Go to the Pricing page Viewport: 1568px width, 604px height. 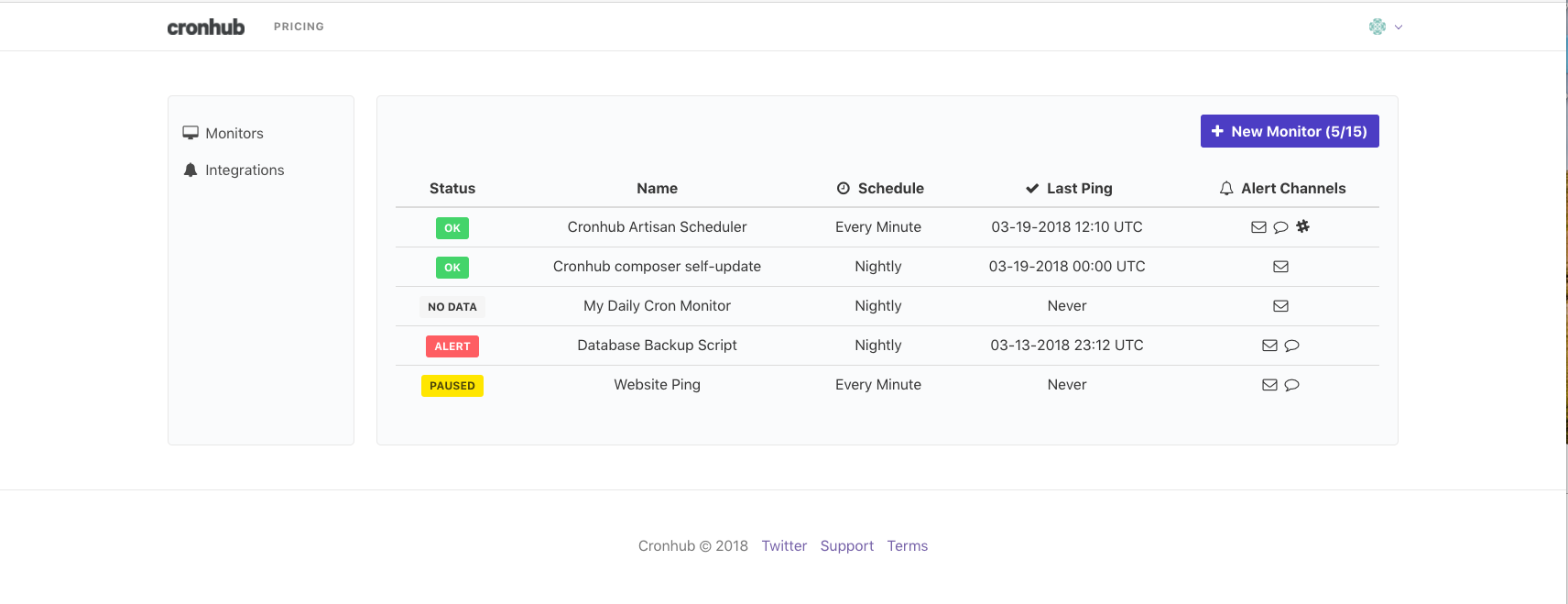[x=299, y=27]
